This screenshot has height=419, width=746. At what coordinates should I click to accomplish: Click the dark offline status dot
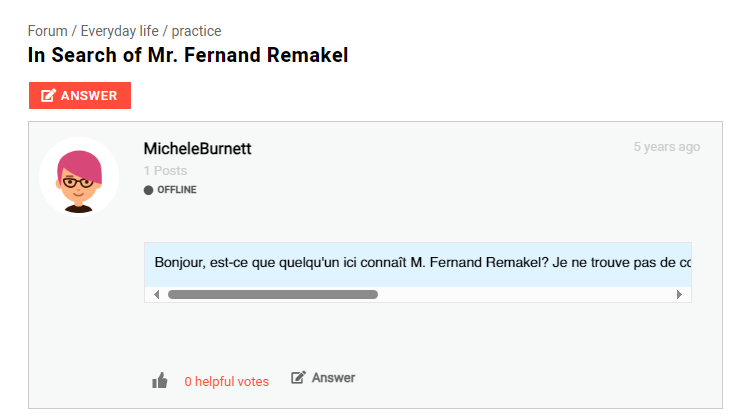point(149,190)
